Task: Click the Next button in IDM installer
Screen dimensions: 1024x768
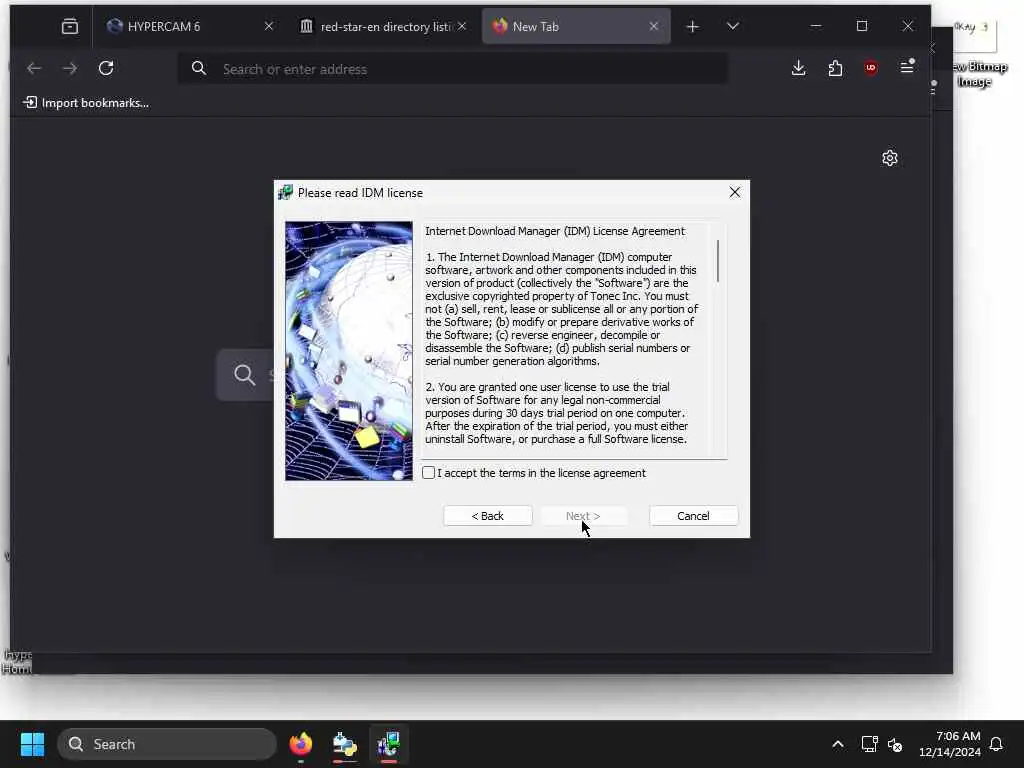Action: coord(583,516)
